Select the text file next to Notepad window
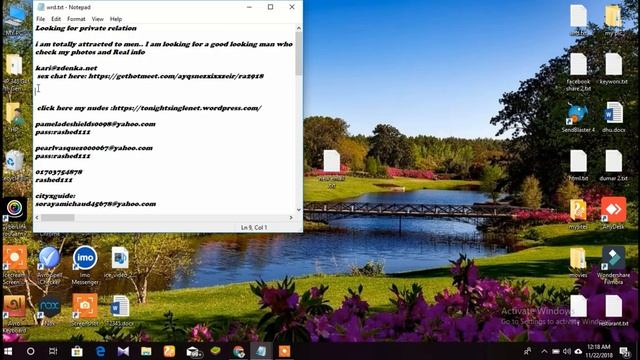The width and height of the screenshot is (640, 360). coord(332,169)
